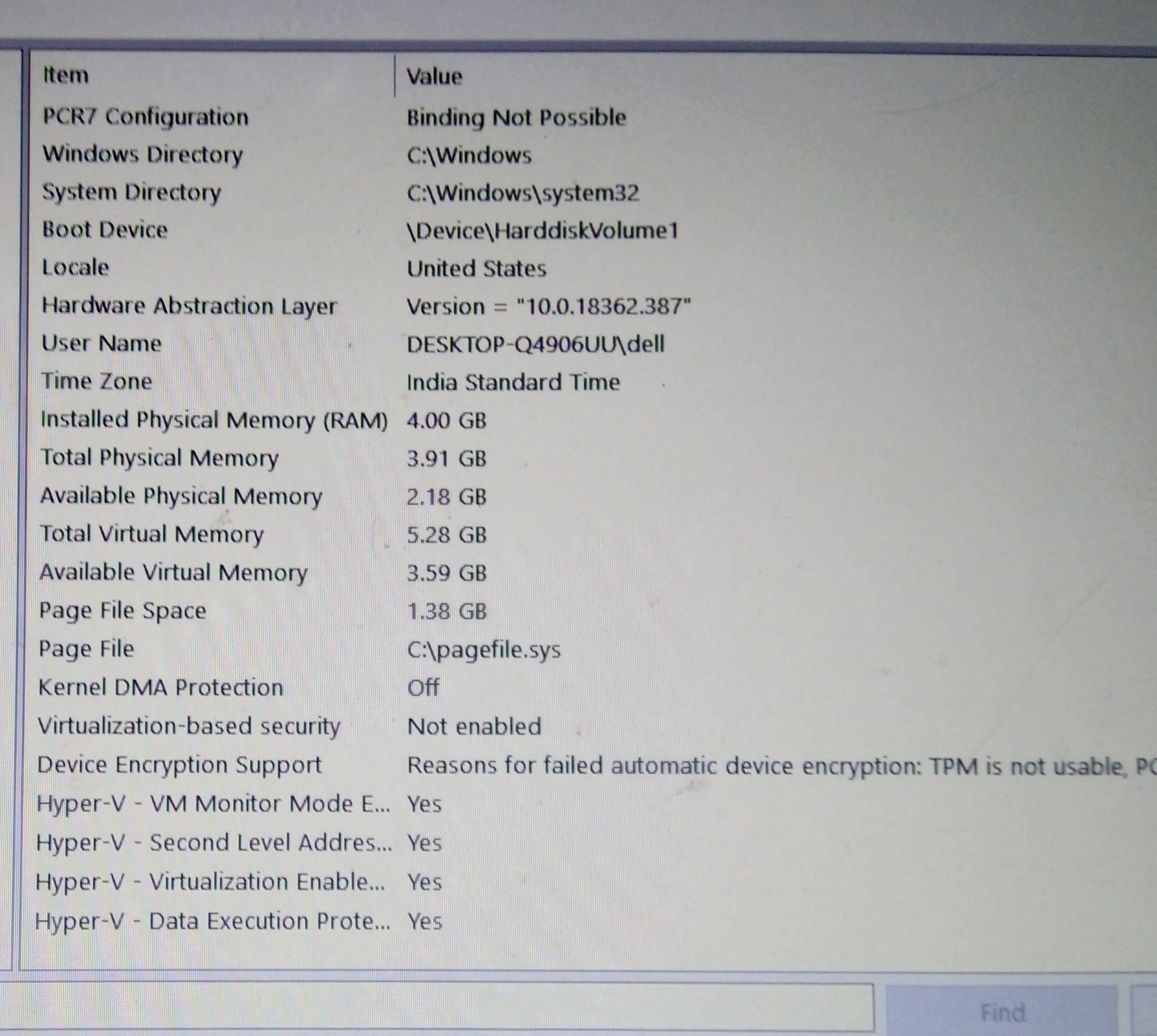
Task: Click the 1.38 GB value
Action: point(447,611)
